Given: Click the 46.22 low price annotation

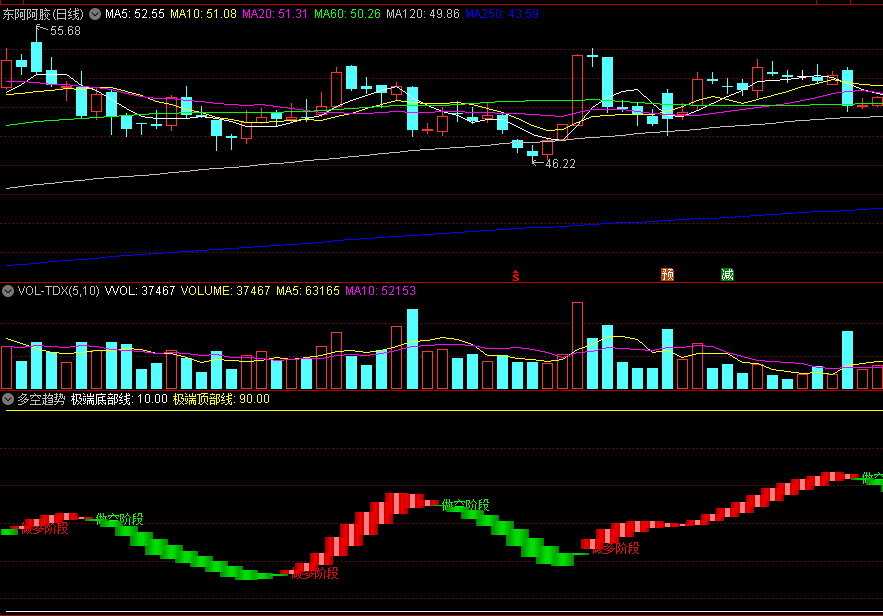Looking at the screenshot, I should 560,164.
